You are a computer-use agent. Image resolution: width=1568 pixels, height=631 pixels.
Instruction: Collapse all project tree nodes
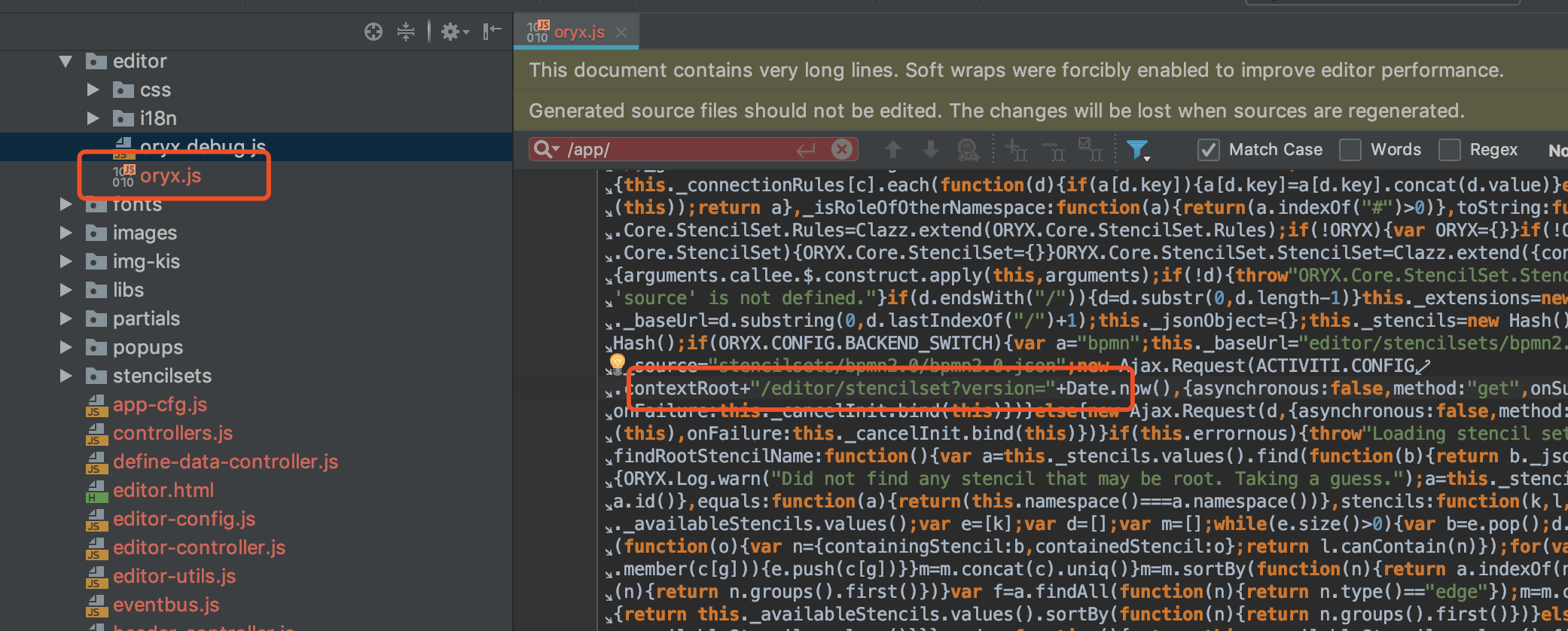(406, 32)
